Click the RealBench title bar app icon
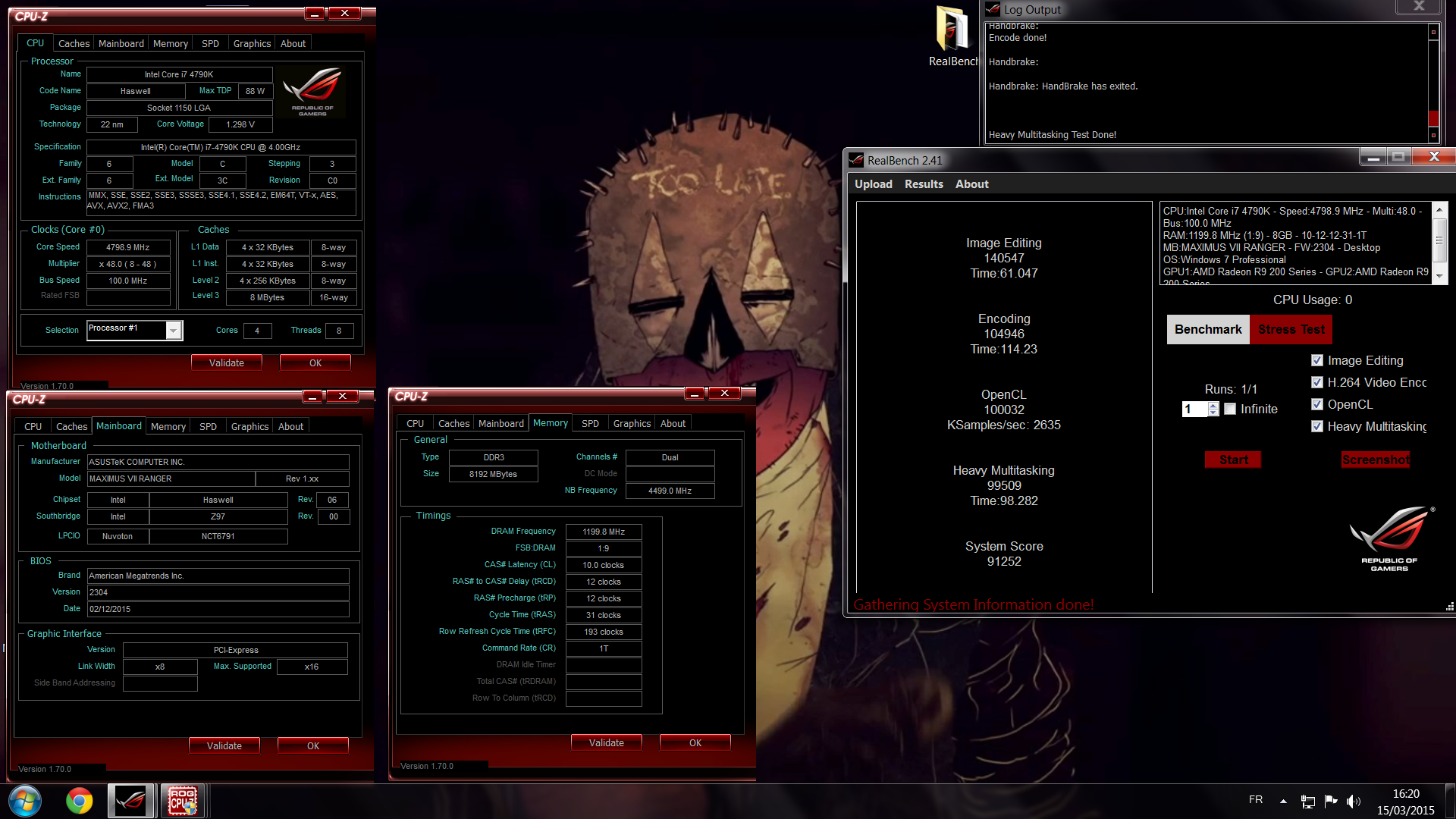The height and width of the screenshot is (819, 1456). [x=856, y=160]
